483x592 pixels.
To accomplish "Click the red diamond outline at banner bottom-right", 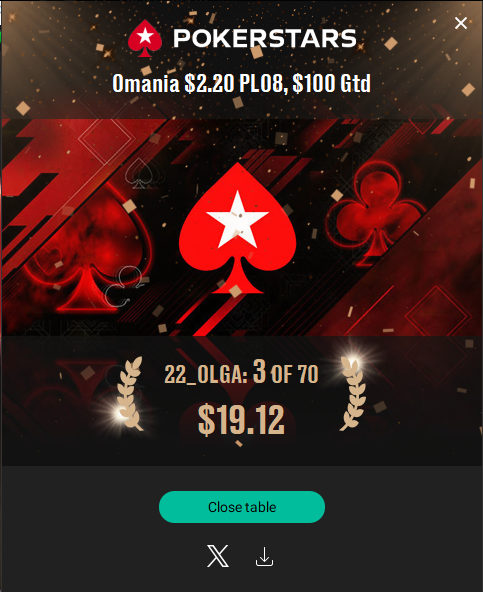I will [437, 313].
